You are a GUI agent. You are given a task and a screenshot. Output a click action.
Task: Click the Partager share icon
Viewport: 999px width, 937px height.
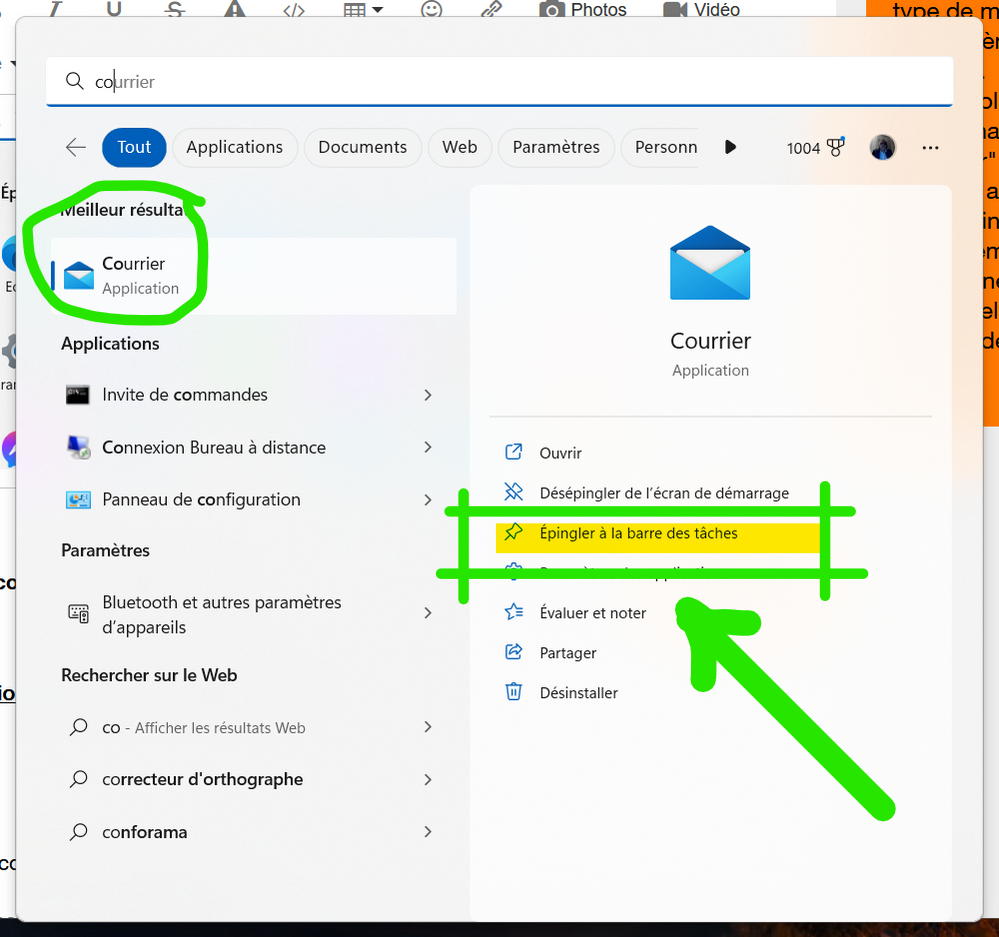tap(514, 652)
